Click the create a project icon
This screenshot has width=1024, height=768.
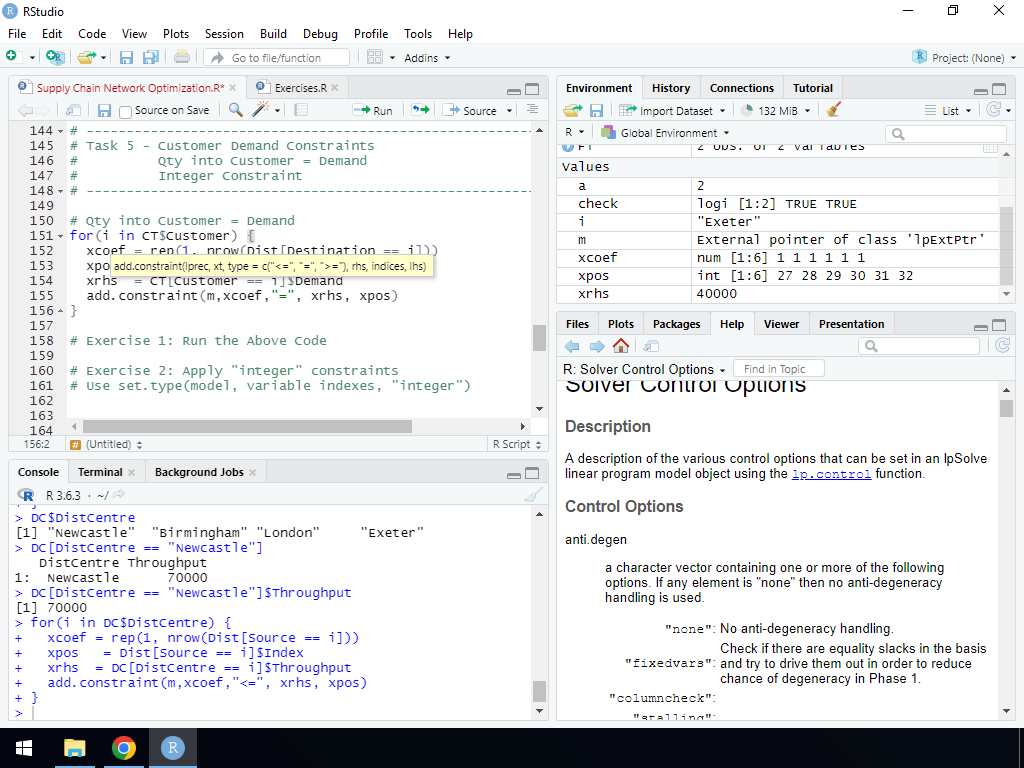click(x=55, y=58)
